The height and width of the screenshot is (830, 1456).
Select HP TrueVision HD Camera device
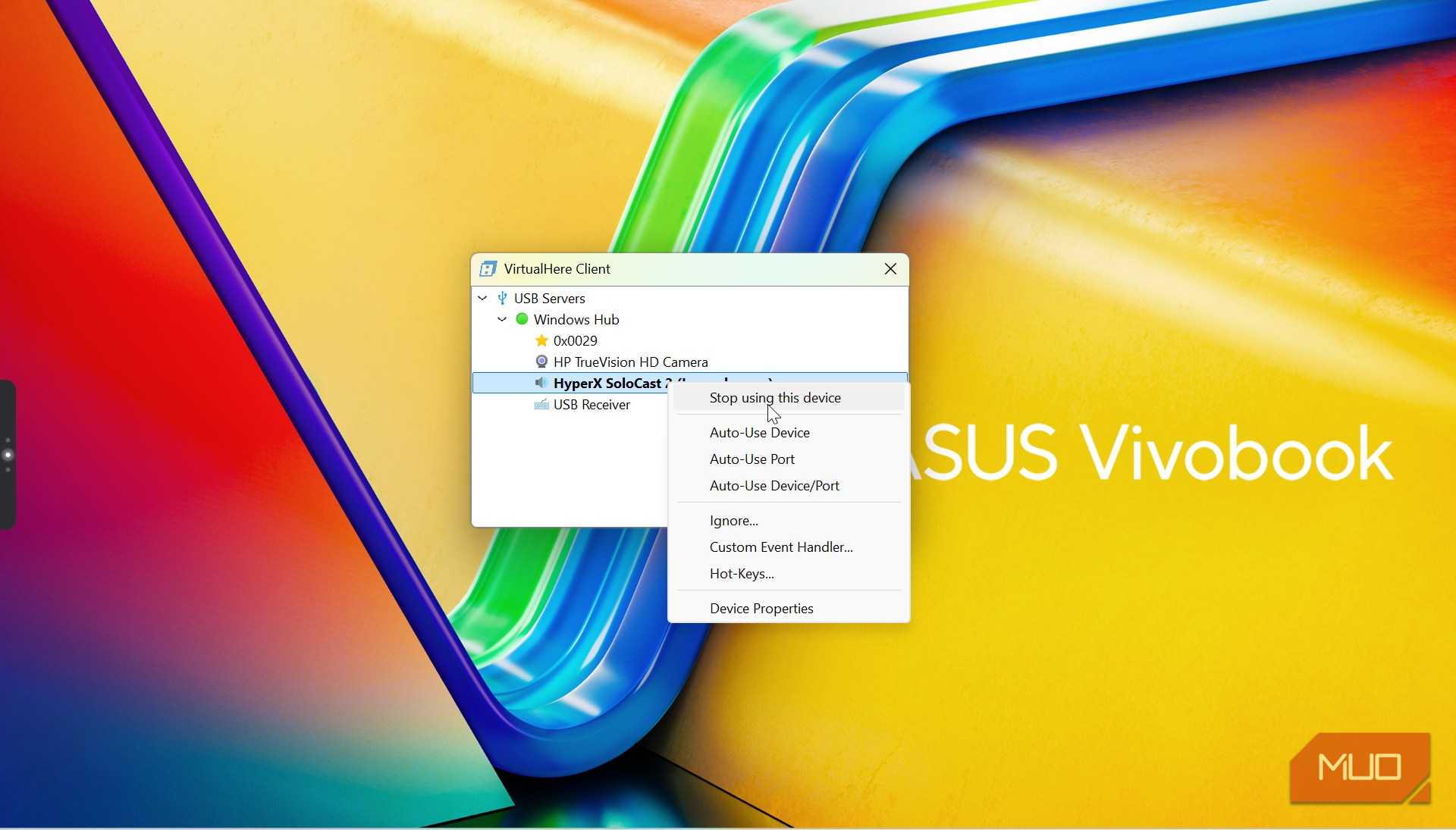631,362
